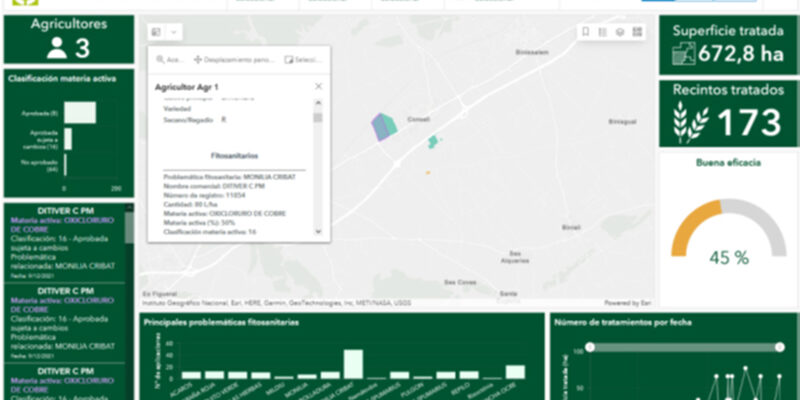
Task: Open the map bookmarks icon
Action: [x=585, y=32]
